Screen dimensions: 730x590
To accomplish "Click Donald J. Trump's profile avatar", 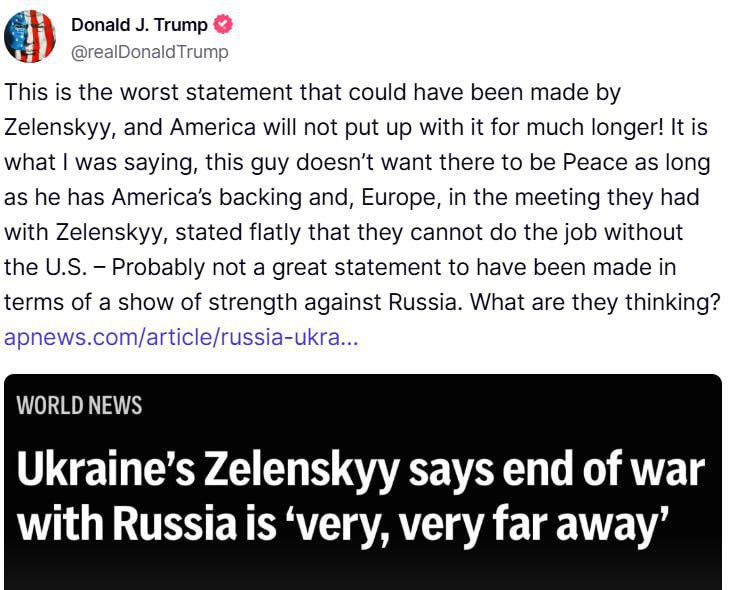I will coord(30,37).
